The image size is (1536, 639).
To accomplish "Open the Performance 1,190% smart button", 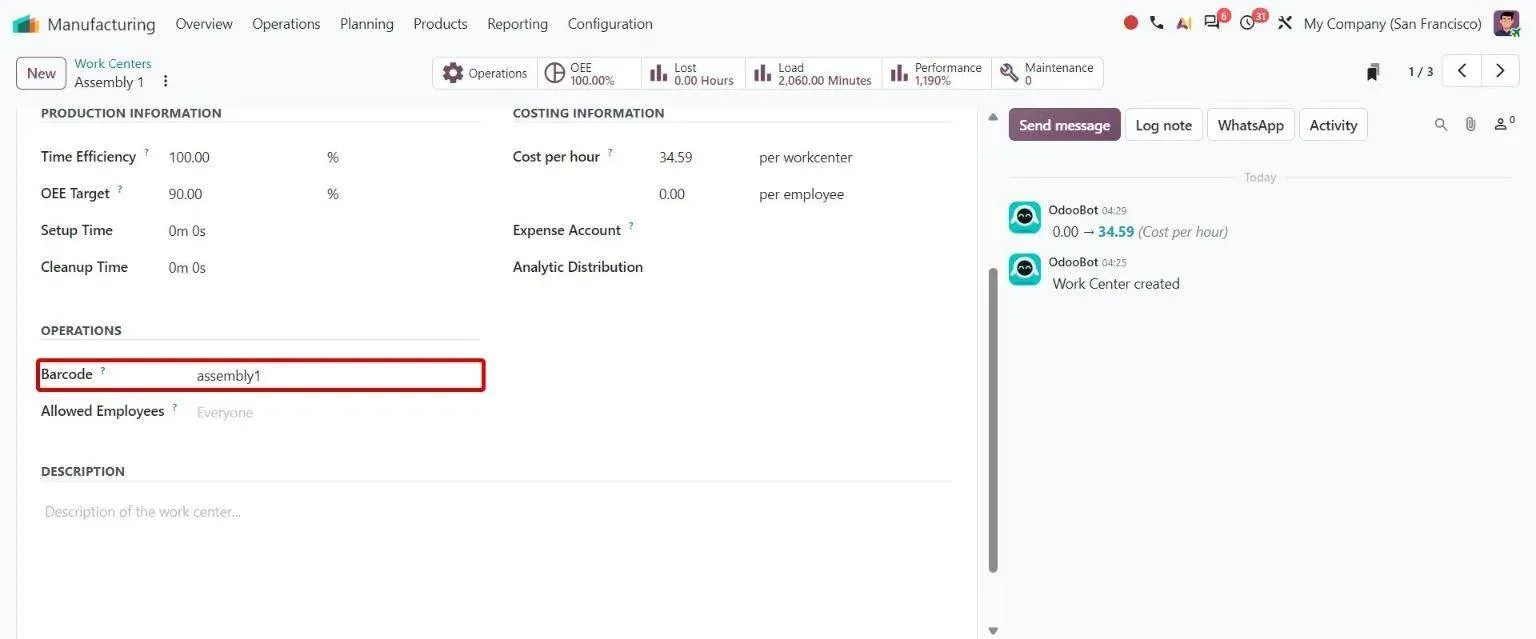I will click(x=936, y=73).
